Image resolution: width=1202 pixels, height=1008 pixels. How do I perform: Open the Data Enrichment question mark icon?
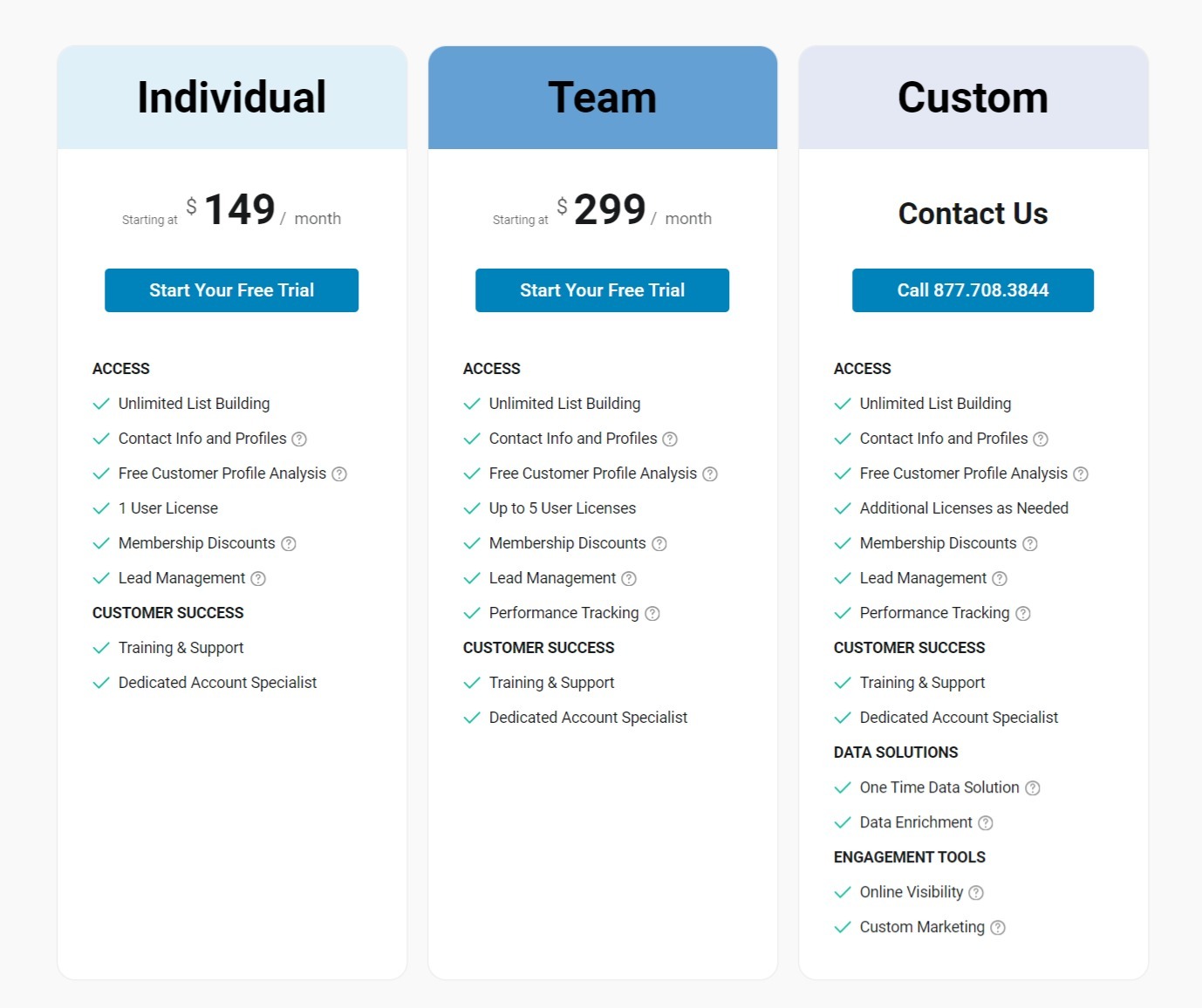(985, 822)
